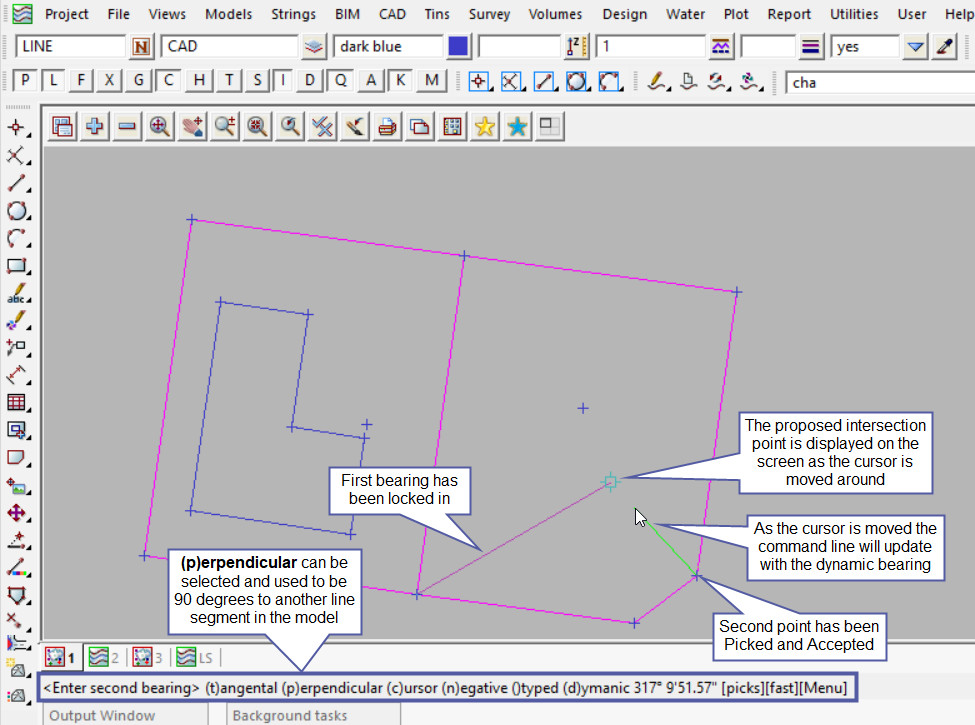Click the printer icon in view toolbar
Screen dimensions: 975x725
387,126
